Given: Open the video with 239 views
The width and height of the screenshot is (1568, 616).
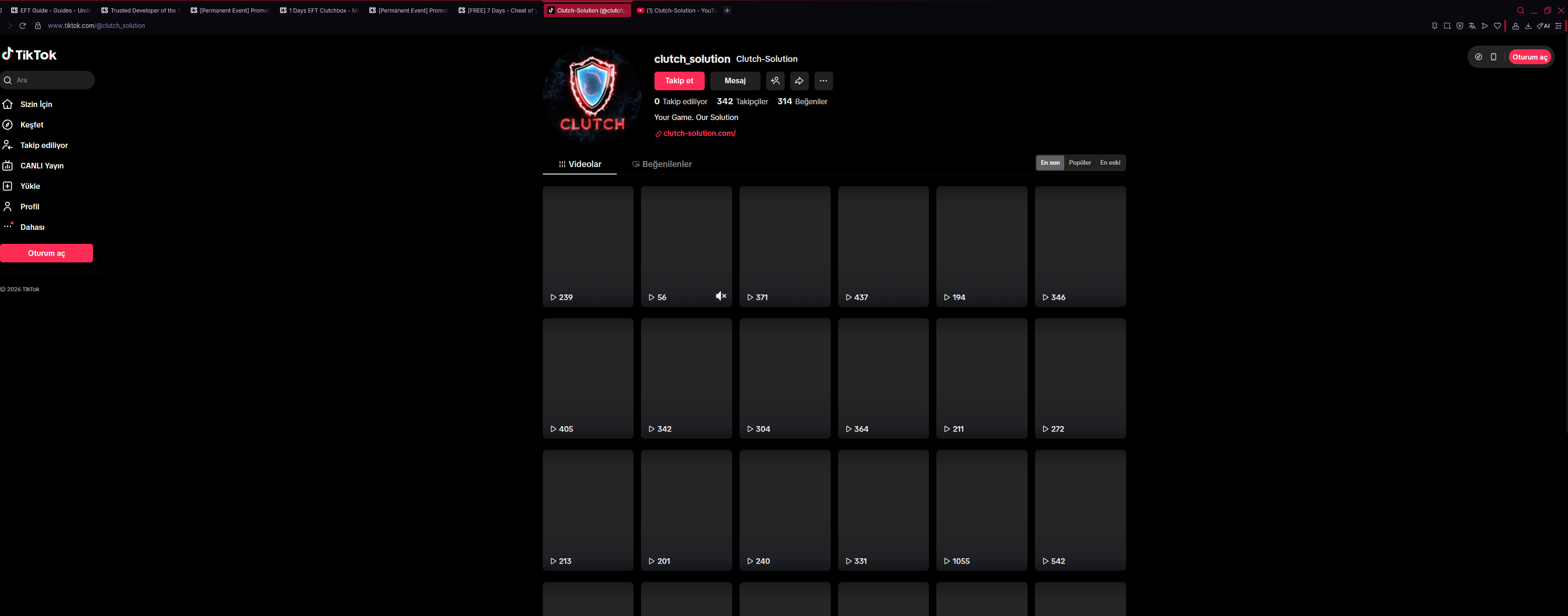Looking at the screenshot, I should tap(588, 247).
